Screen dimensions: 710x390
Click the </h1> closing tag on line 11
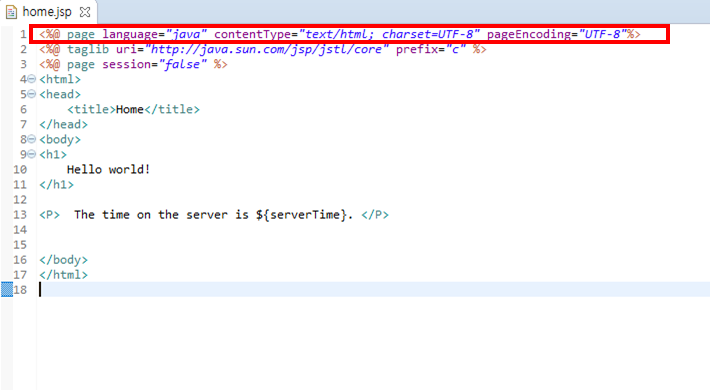pos(57,185)
